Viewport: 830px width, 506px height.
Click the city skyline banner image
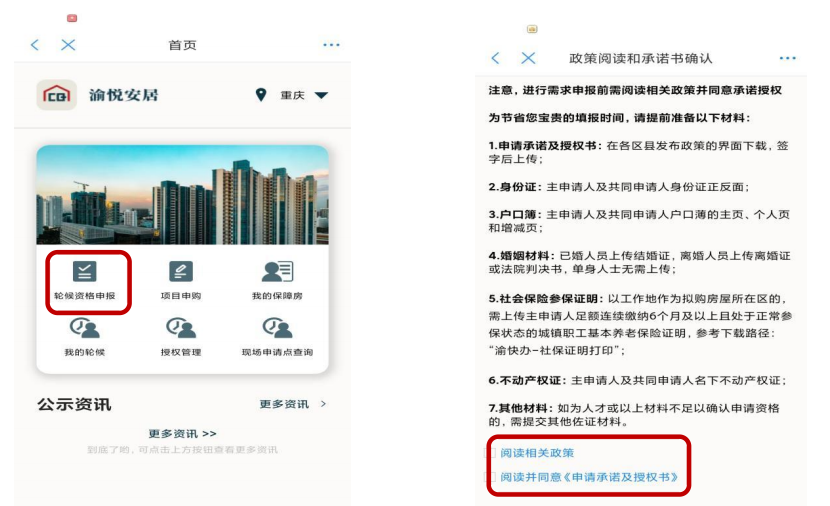tap(183, 195)
